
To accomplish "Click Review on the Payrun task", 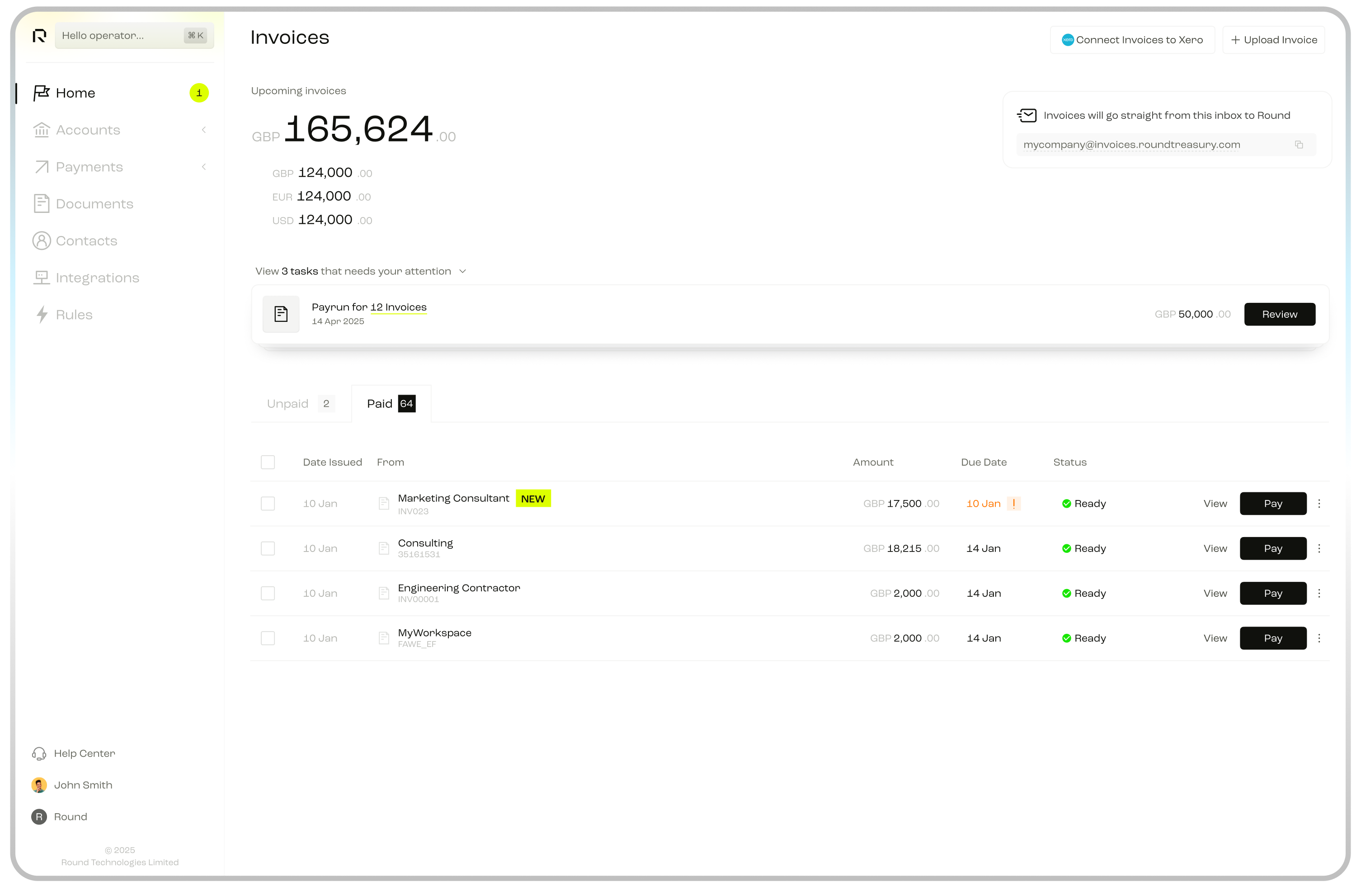I will (x=1279, y=315).
